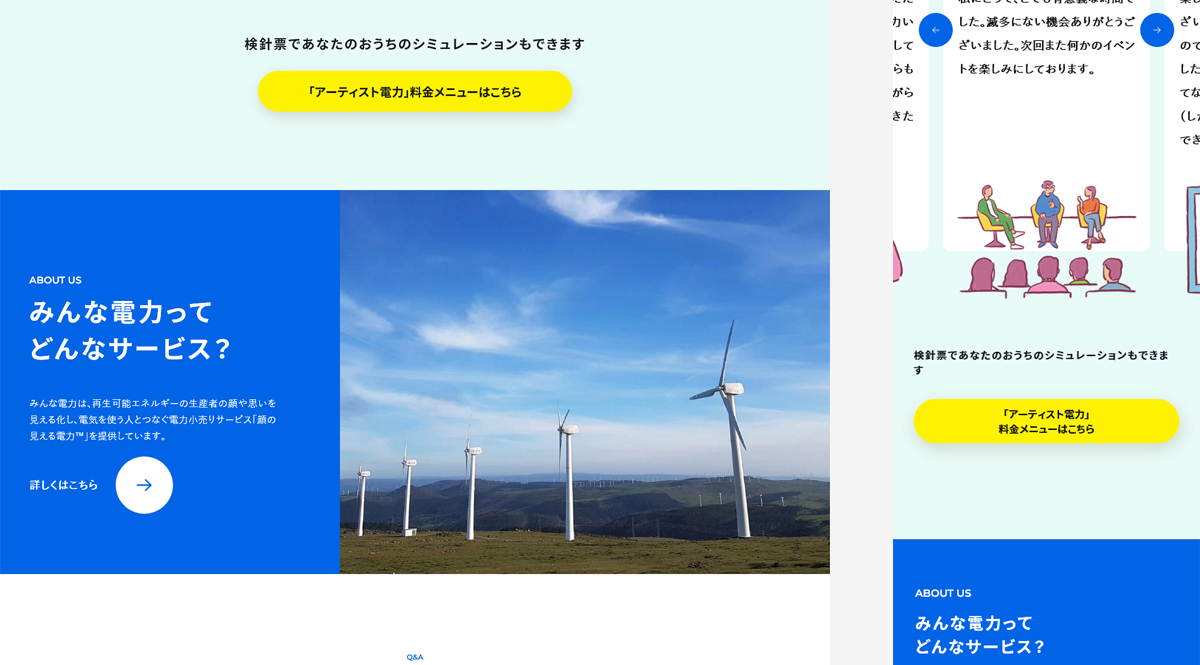Click the seated people illustration on testimonial card
Image resolution: width=1200 pixels, height=665 pixels.
1046,239
